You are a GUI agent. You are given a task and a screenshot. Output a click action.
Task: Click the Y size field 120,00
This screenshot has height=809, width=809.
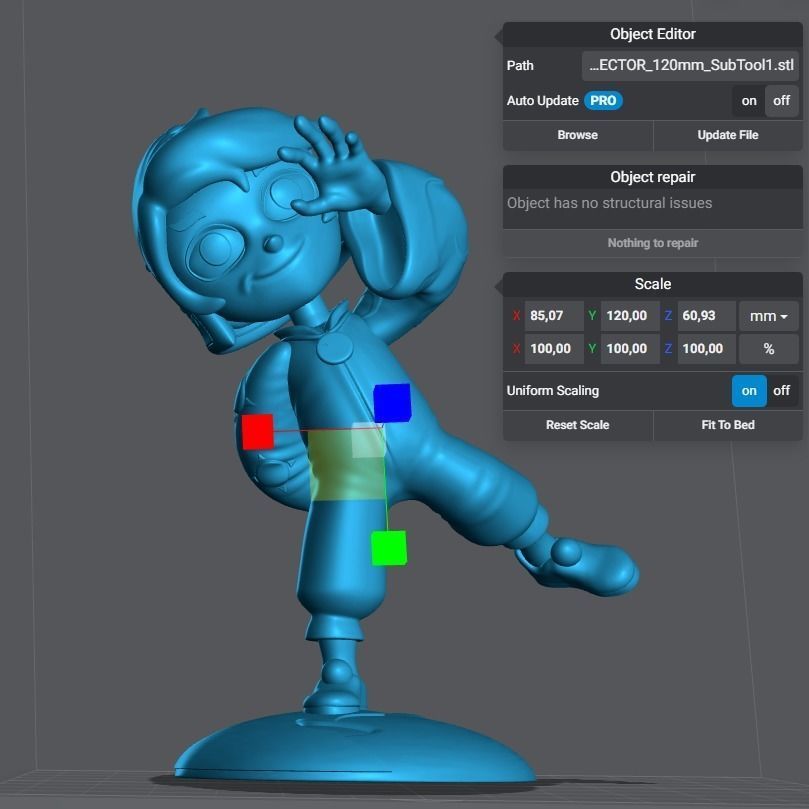point(630,316)
